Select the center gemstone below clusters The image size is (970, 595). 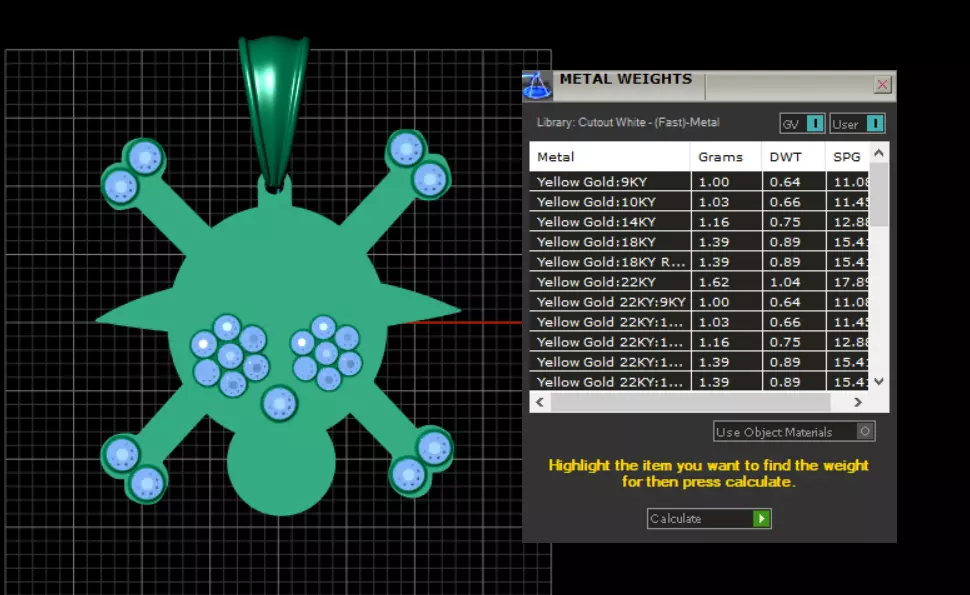pyautogui.click(x=280, y=403)
